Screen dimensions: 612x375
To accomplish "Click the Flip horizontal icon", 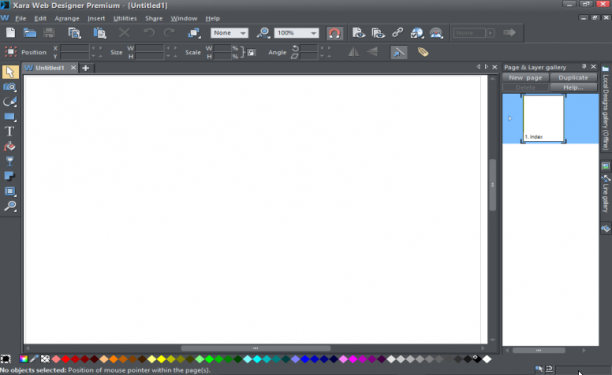I will pyautogui.click(x=354, y=52).
